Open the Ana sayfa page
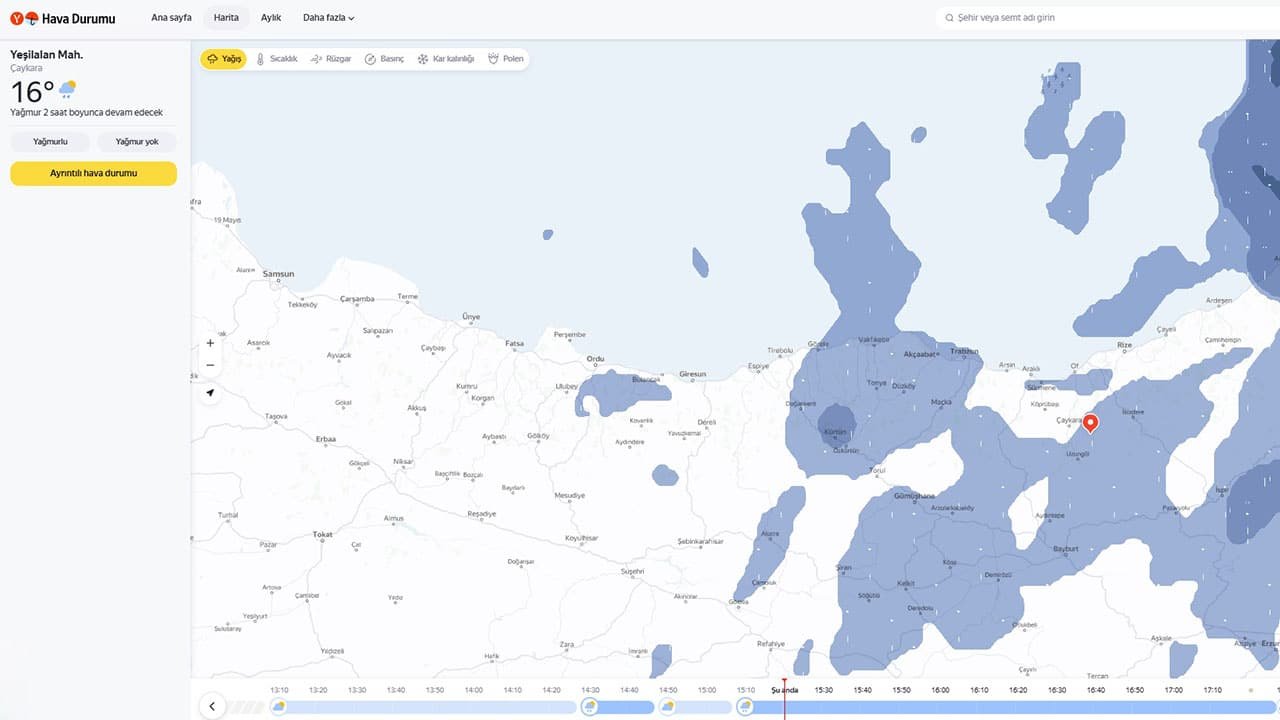The image size is (1280, 720). (x=171, y=18)
